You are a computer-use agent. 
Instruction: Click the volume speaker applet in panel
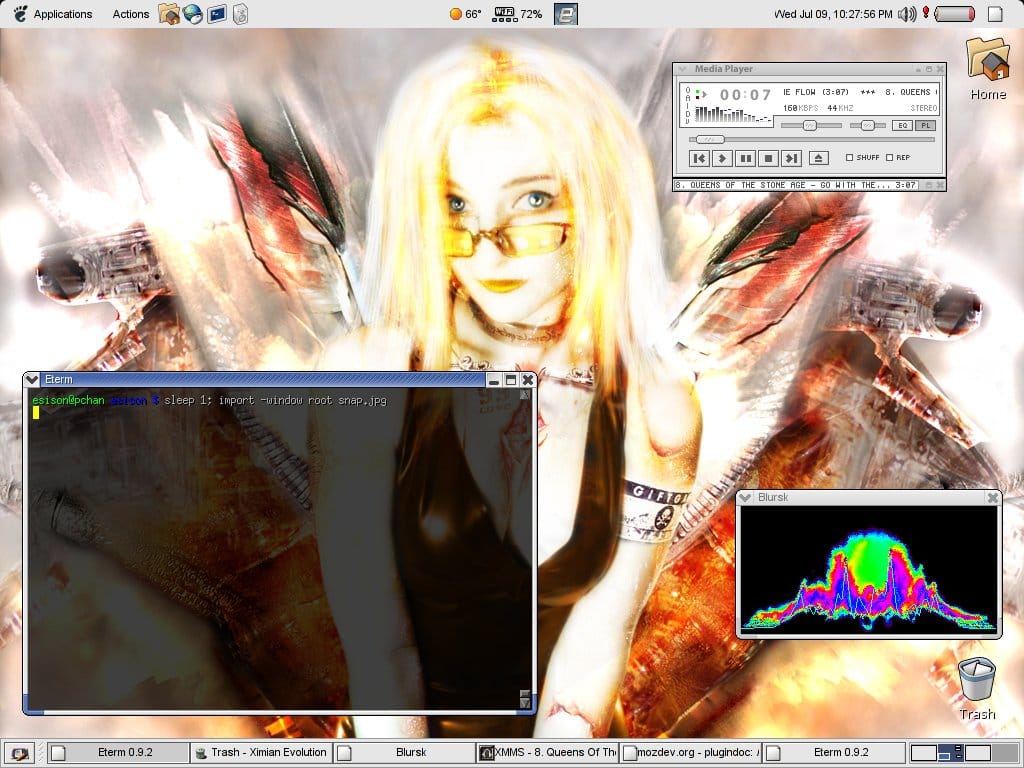[907, 14]
